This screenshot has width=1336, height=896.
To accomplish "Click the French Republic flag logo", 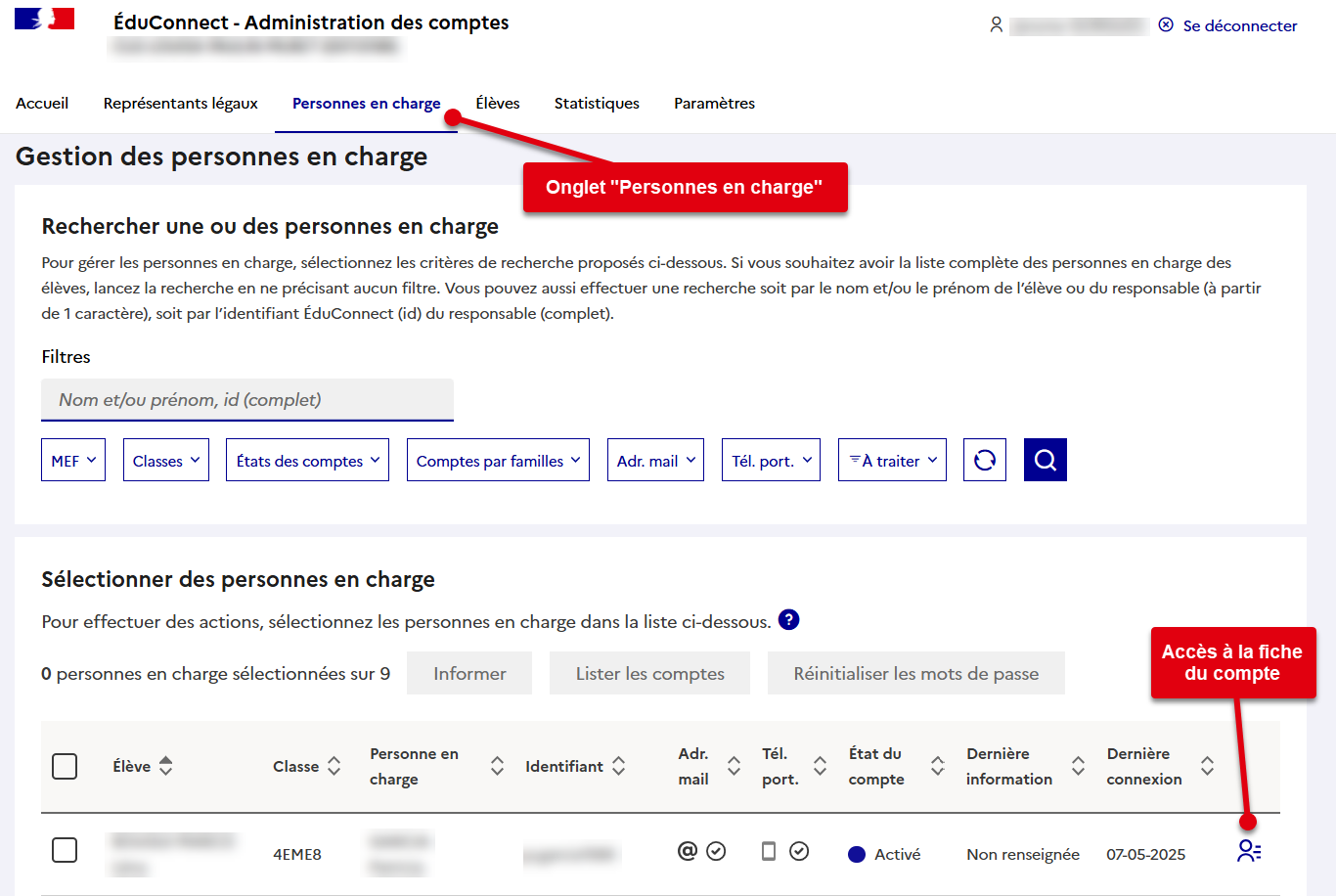I will (x=45, y=19).
